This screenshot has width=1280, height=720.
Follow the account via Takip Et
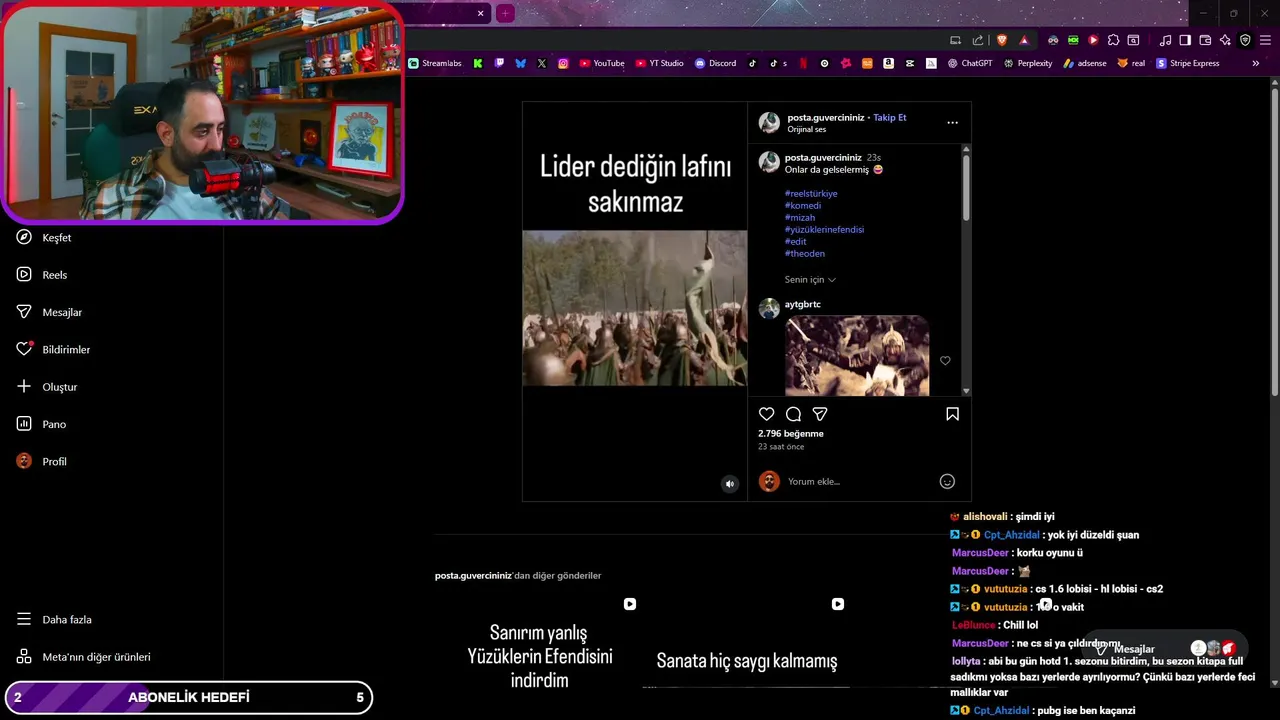point(889,117)
